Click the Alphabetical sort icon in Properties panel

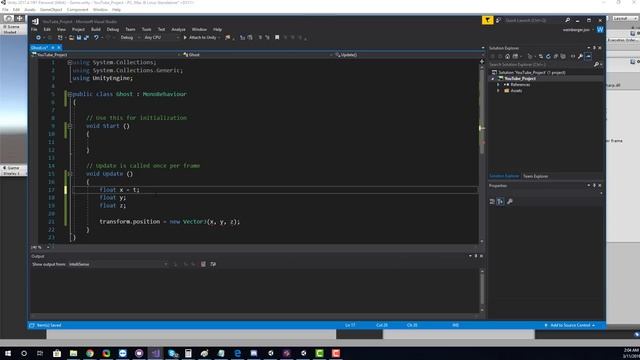[x=500, y=202]
